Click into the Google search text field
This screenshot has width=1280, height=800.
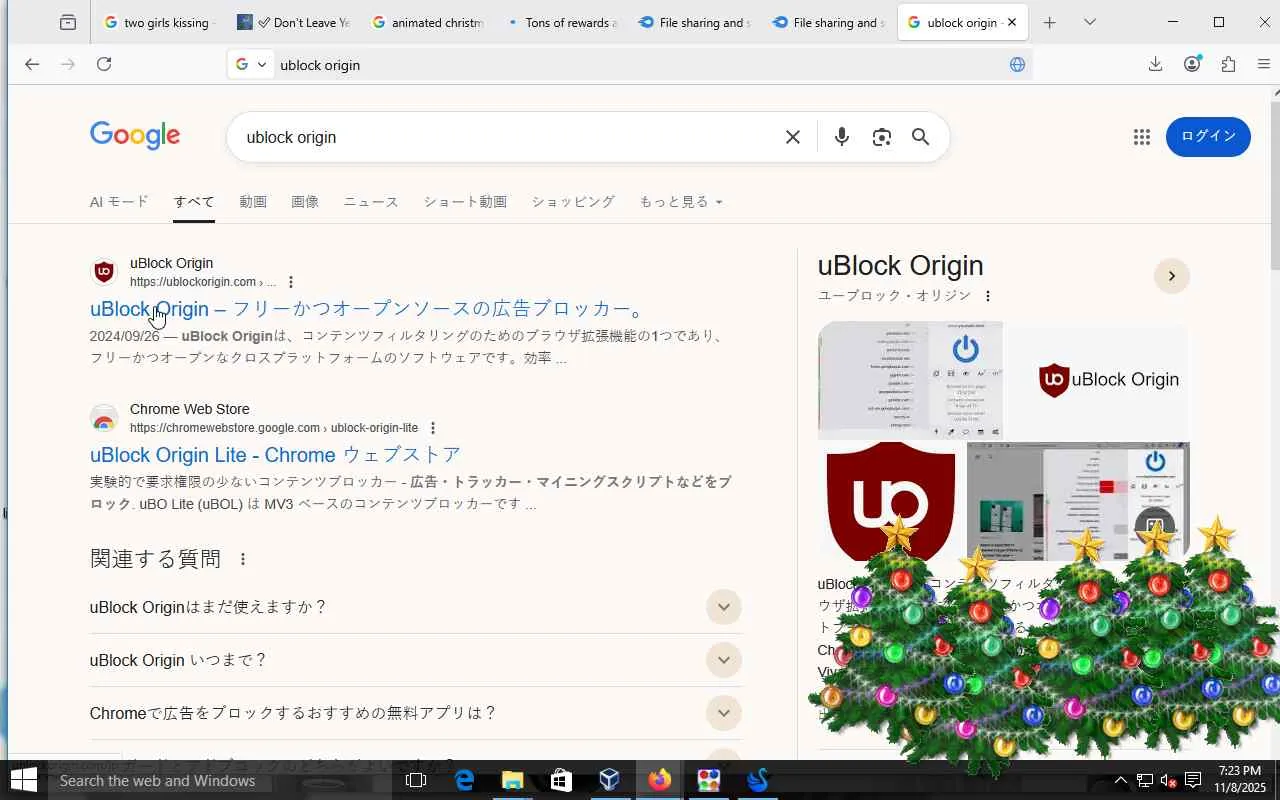pyautogui.click(x=508, y=137)
